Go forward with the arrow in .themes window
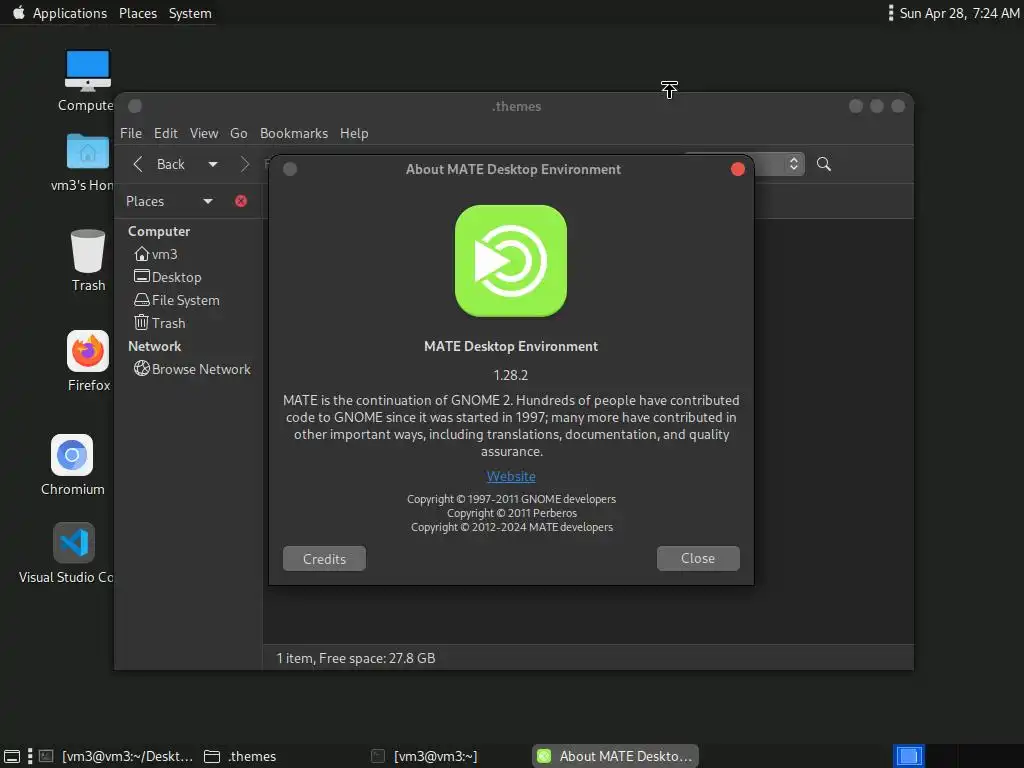1024x768 pixels. (245, 164)
